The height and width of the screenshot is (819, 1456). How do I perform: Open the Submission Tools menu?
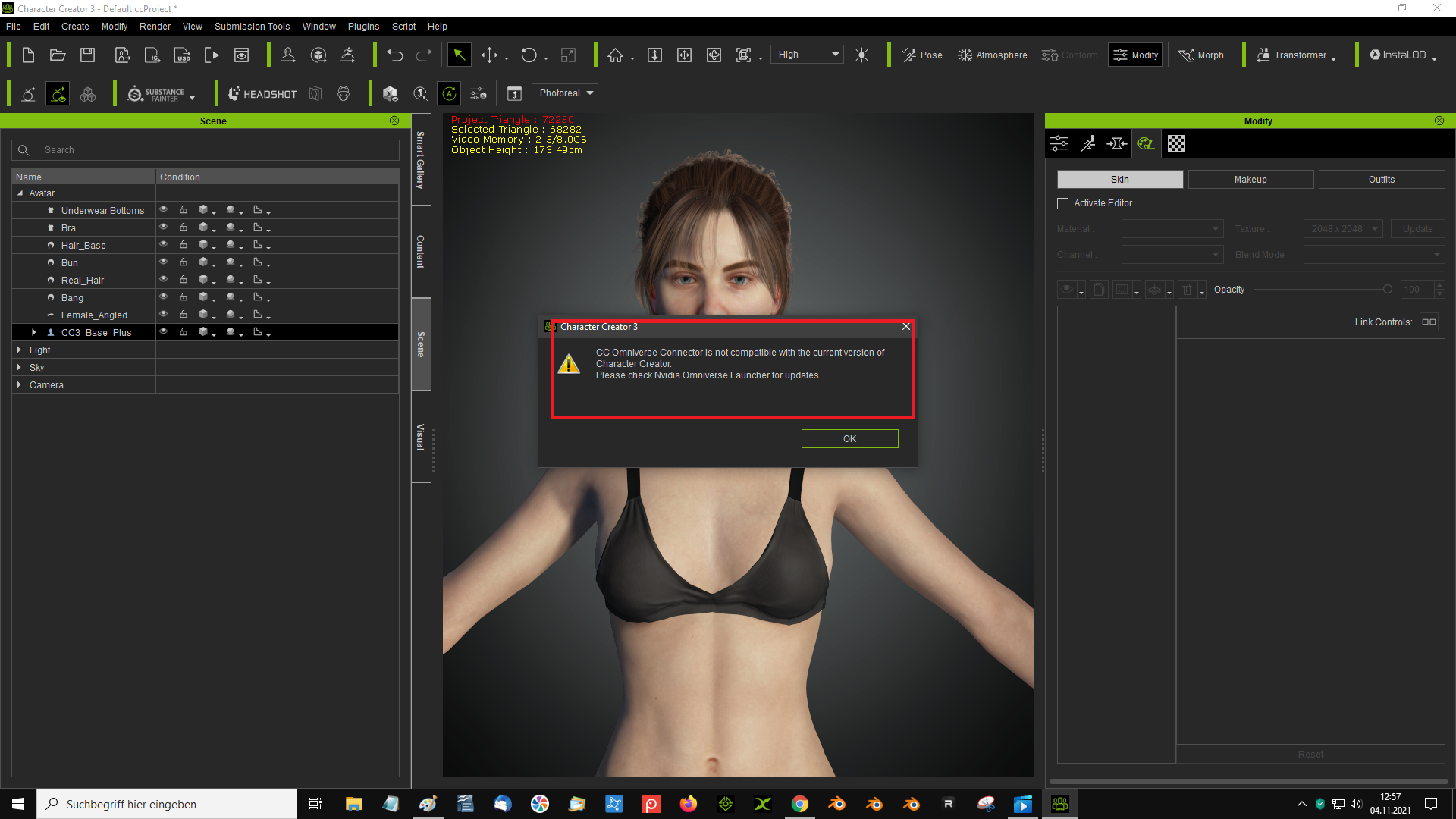252,26
